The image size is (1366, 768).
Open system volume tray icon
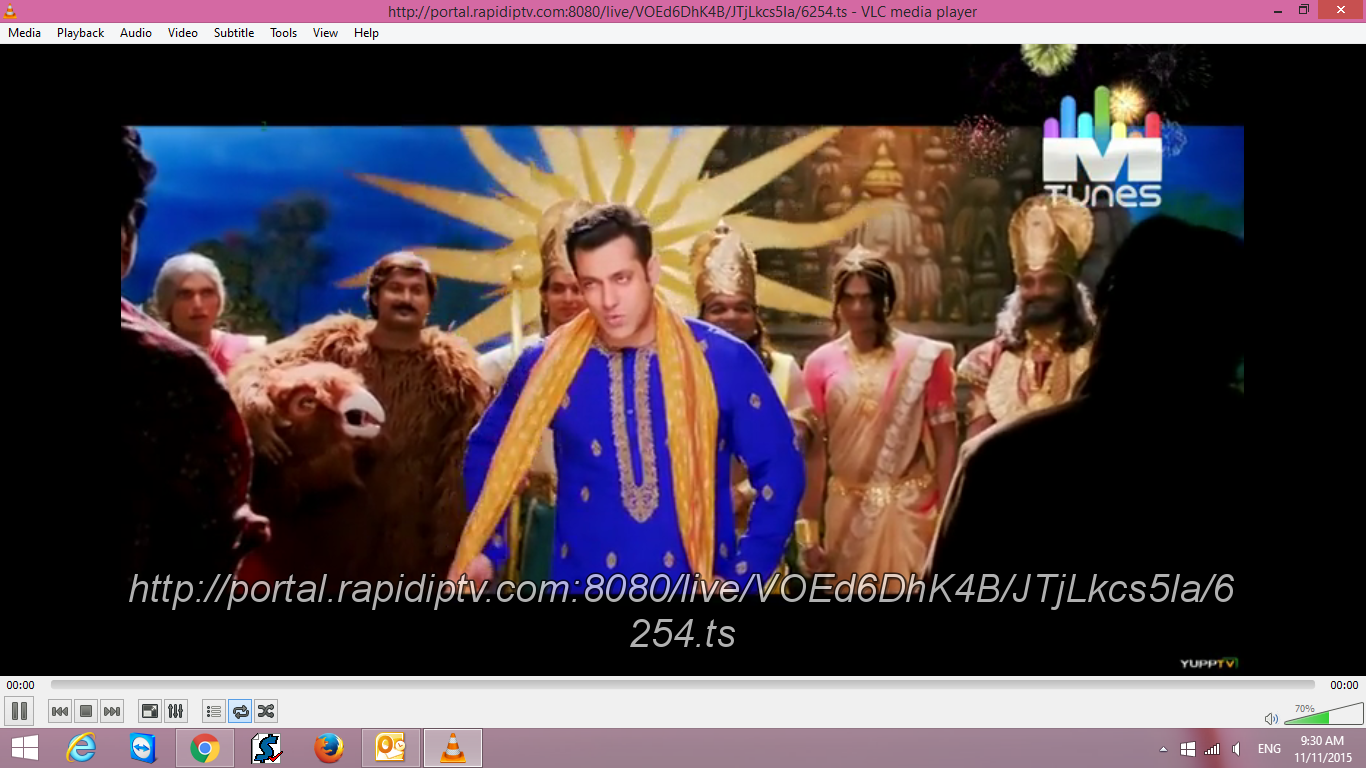(x=1237, y=749)
